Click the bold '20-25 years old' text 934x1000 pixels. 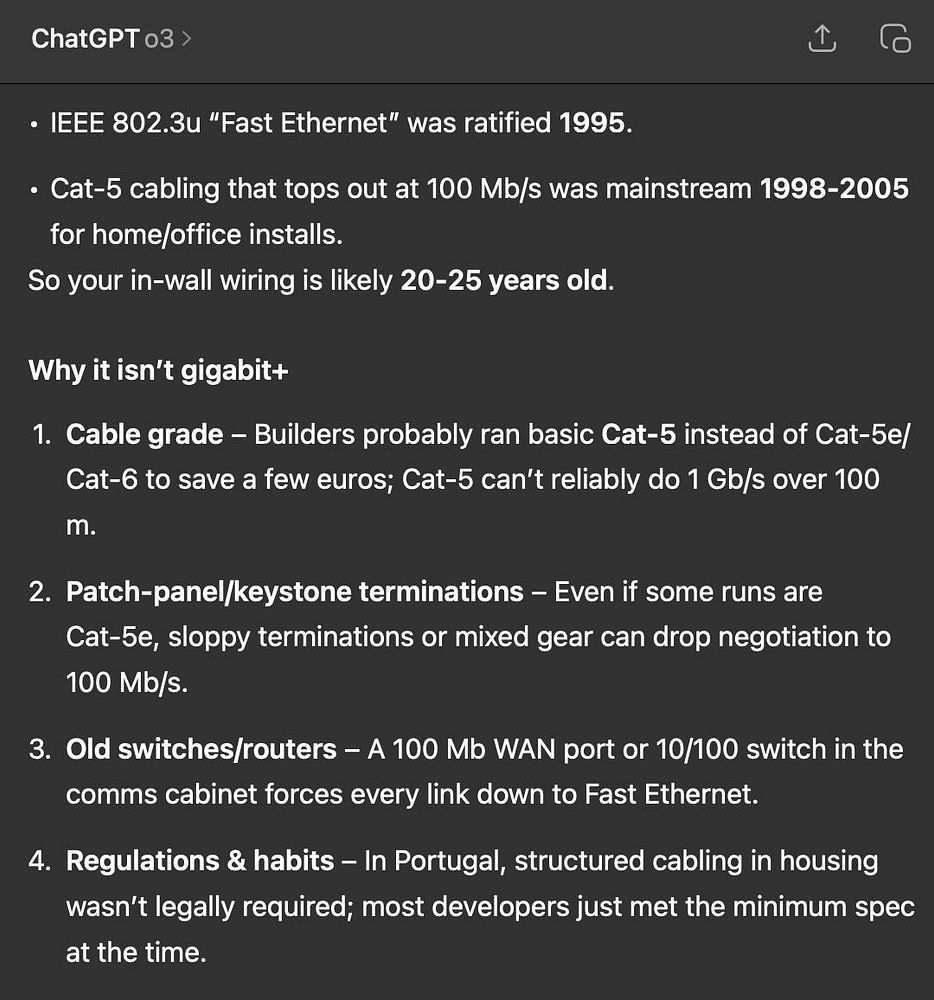click(x=503, y=281)
